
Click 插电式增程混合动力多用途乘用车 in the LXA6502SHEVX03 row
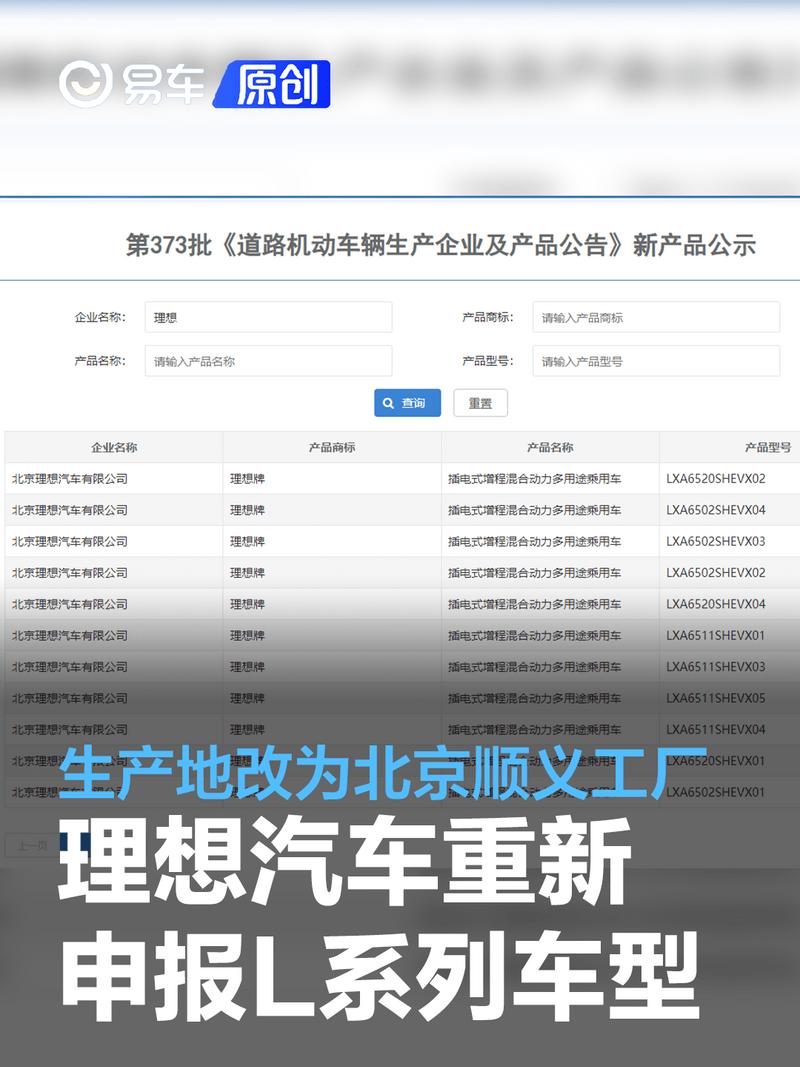click(534, 541)
